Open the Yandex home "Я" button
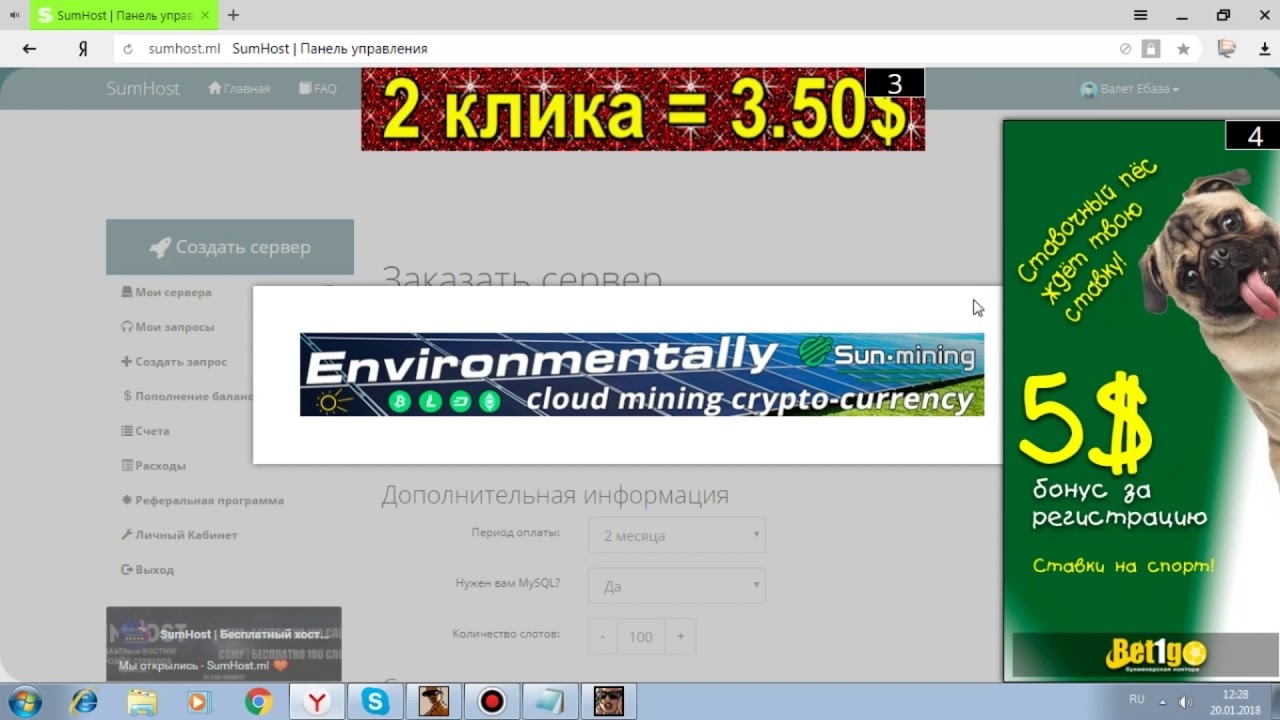 [x=83, y=49]
